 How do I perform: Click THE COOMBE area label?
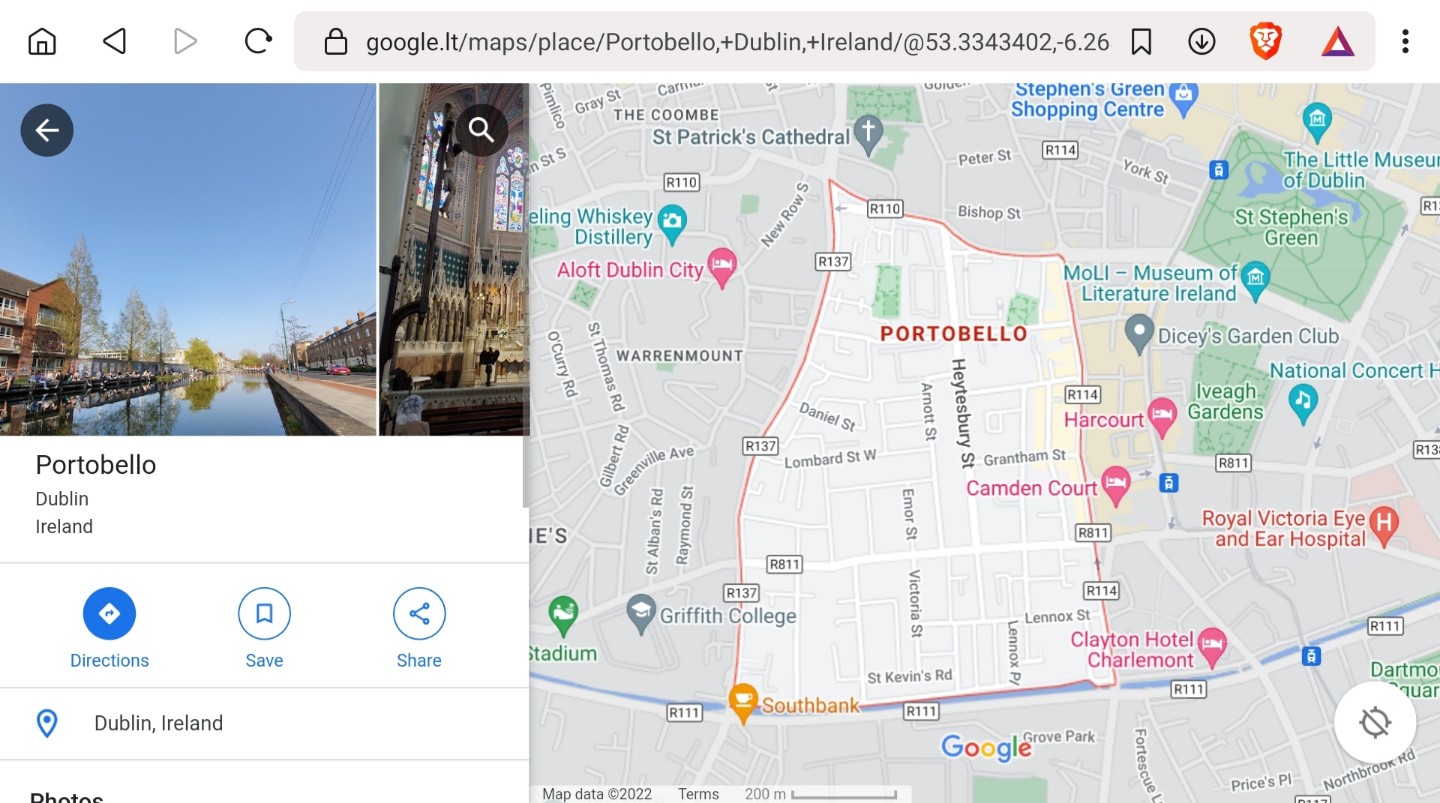click(x=666, y=114)
